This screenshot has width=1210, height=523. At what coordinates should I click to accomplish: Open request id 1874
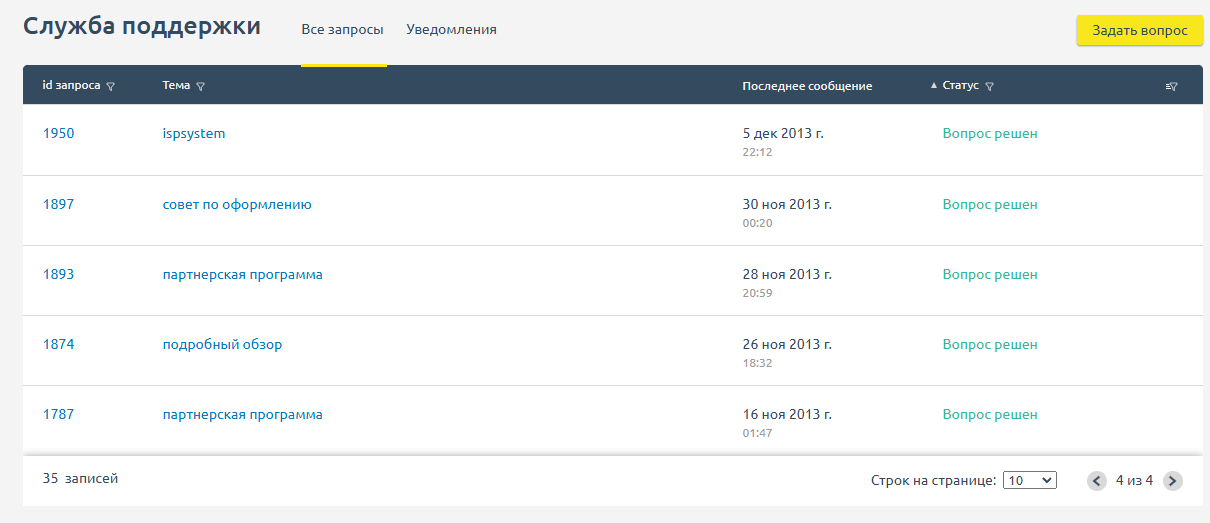[x=58, y=344]
